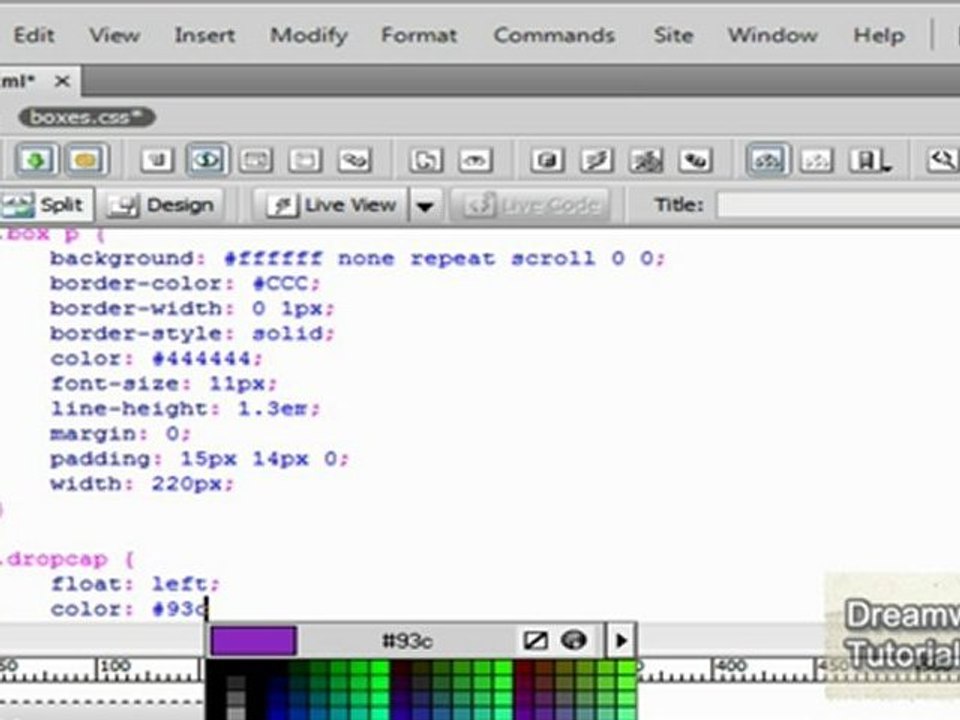Open the color palette flyout arrow
The height and width of the screenshot is (720, 960).
(621, 640)
